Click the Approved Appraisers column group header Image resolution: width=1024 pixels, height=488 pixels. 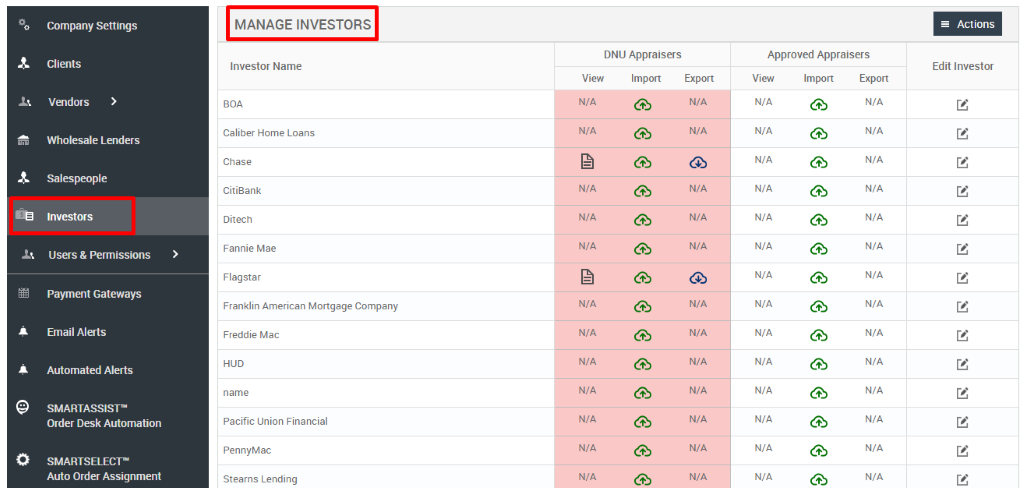[x=818, y=55]
